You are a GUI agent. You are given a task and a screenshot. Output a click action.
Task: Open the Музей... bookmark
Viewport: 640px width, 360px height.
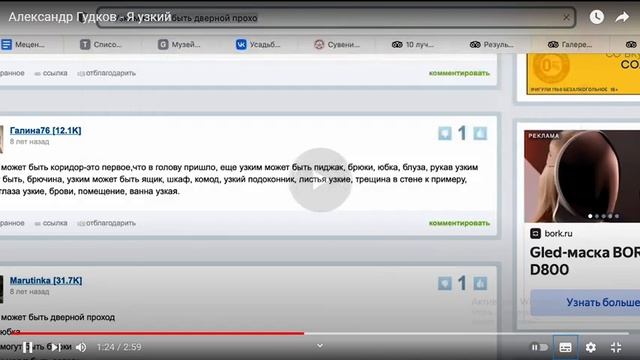pyautogui.click(x=179, y=44)
